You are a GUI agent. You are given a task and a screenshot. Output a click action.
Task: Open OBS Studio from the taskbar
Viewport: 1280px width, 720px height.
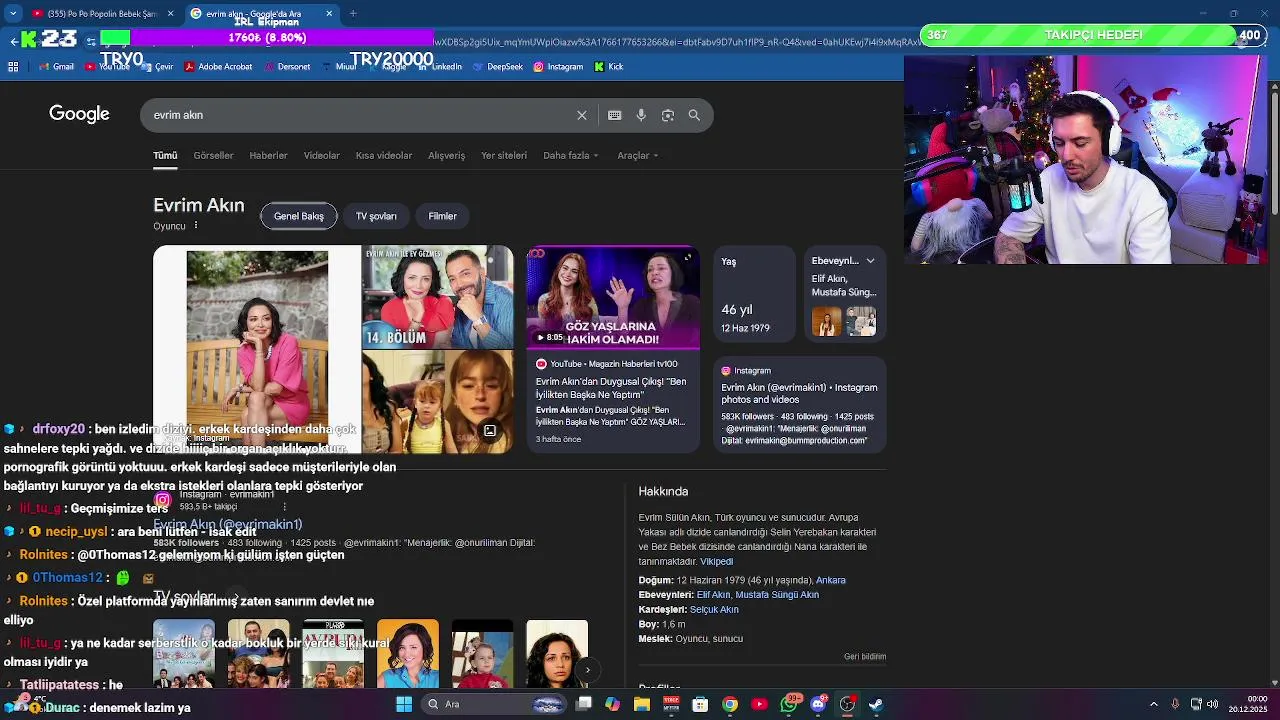(x=847, y=704)
